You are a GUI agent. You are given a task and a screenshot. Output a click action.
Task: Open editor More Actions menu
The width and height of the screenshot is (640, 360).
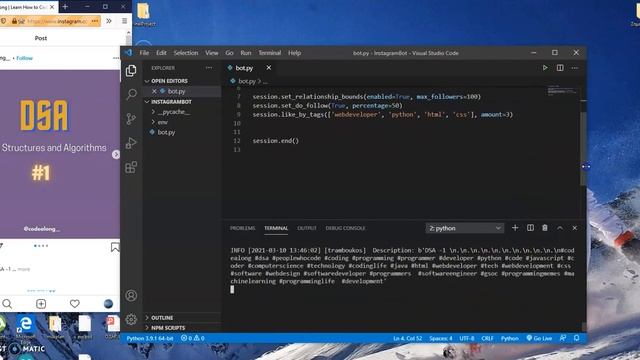[x=575, y=68]
